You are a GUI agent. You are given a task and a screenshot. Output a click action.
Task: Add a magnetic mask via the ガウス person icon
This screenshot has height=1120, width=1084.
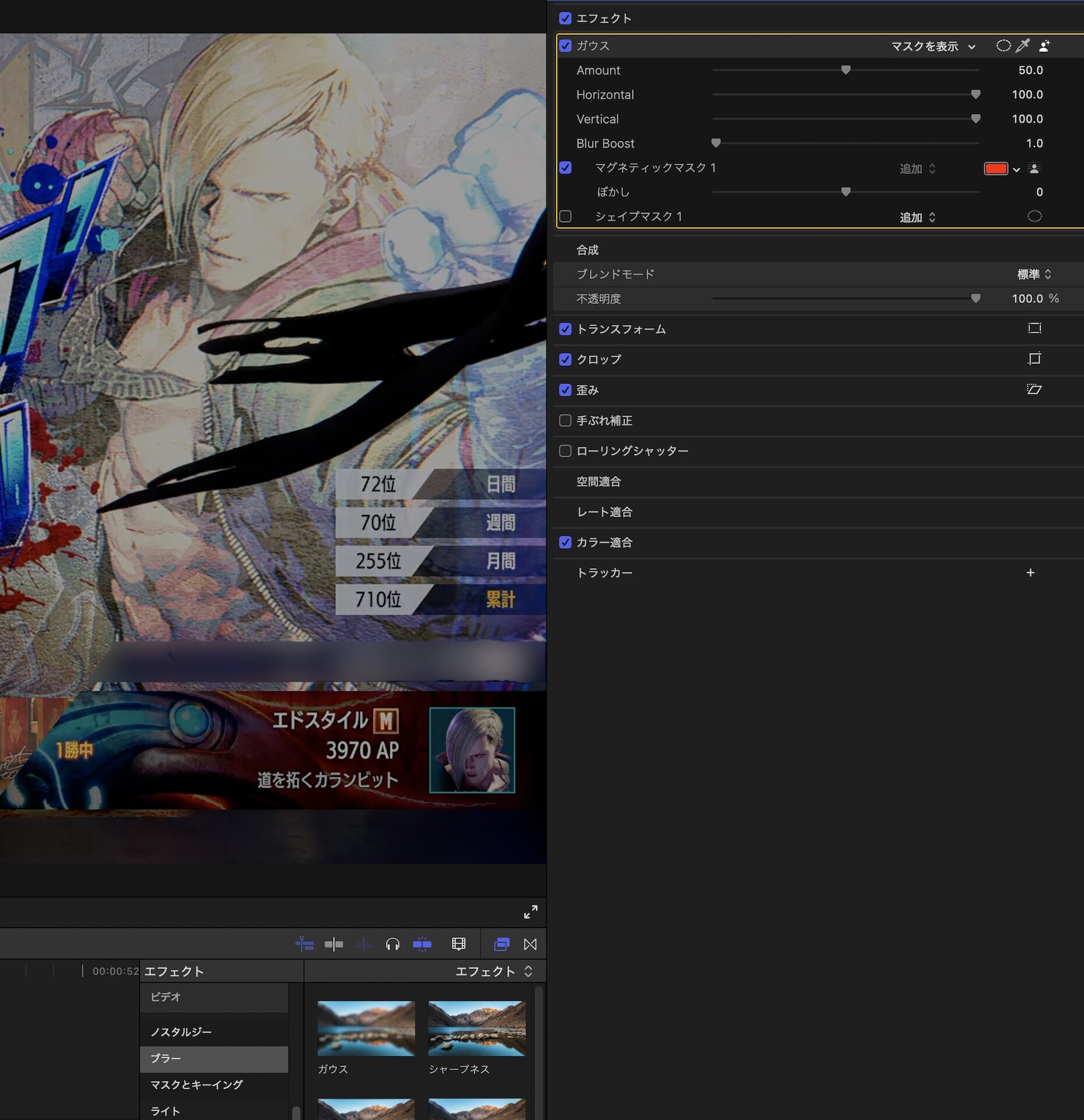pyautogui.click(x=1044, y=45)
